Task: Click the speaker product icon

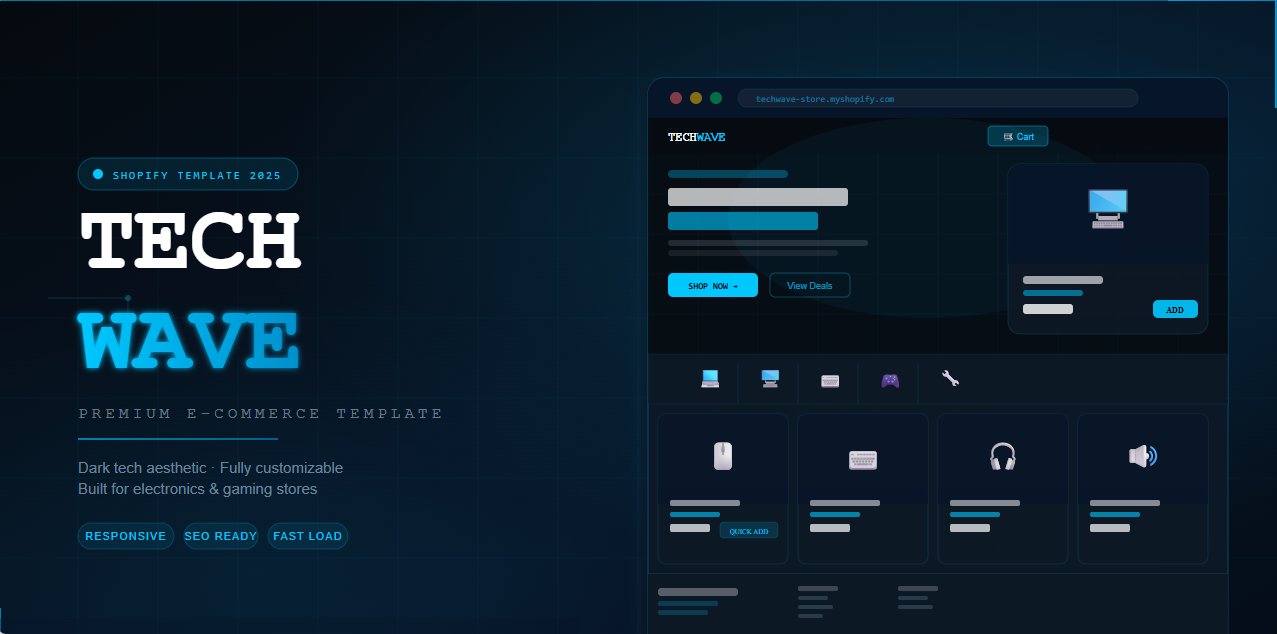Action: click(1142, 456)
